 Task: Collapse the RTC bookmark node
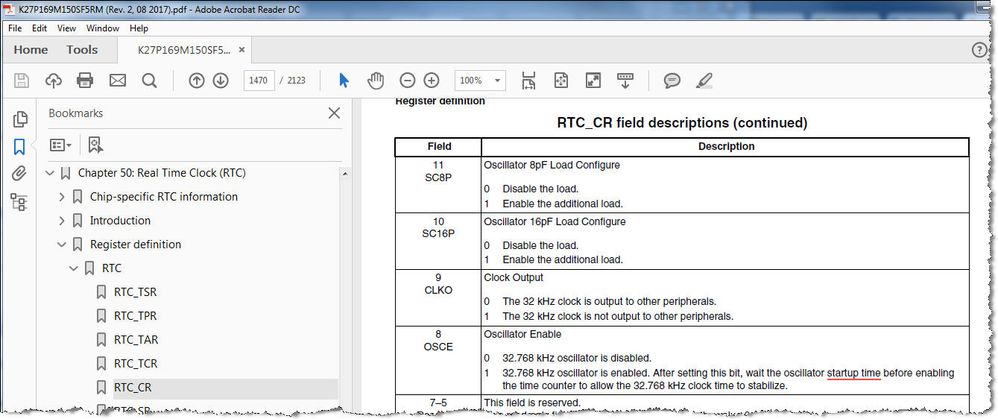(x=74, y=268)
